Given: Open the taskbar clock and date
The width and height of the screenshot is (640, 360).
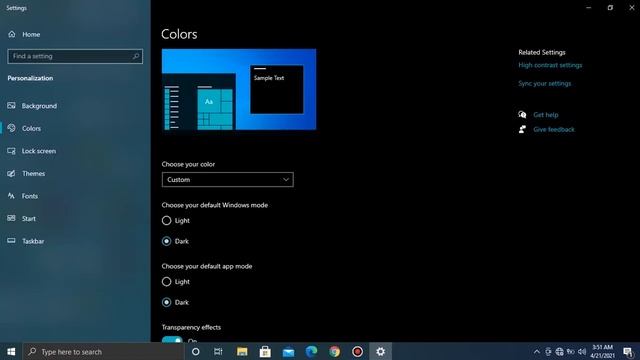Looking at the screenshot, I should pyautogui.click(x=602, y=351).
